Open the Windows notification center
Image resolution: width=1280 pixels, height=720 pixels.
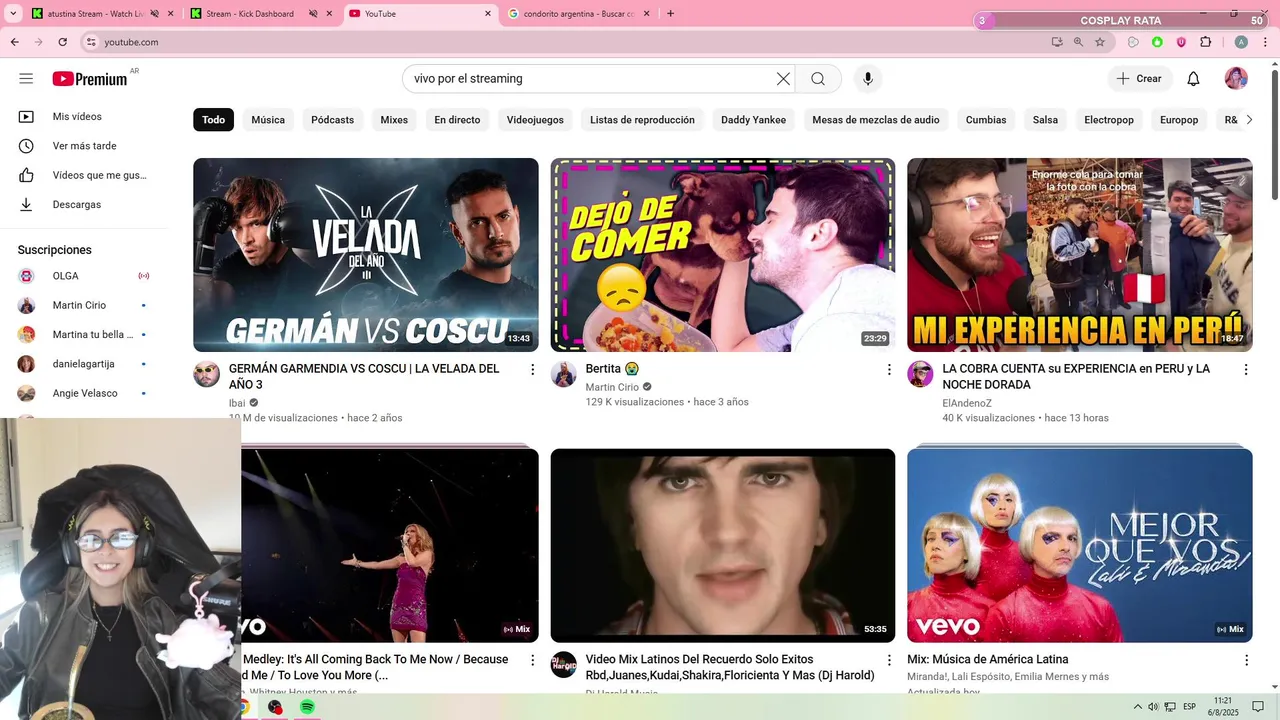1258,707
